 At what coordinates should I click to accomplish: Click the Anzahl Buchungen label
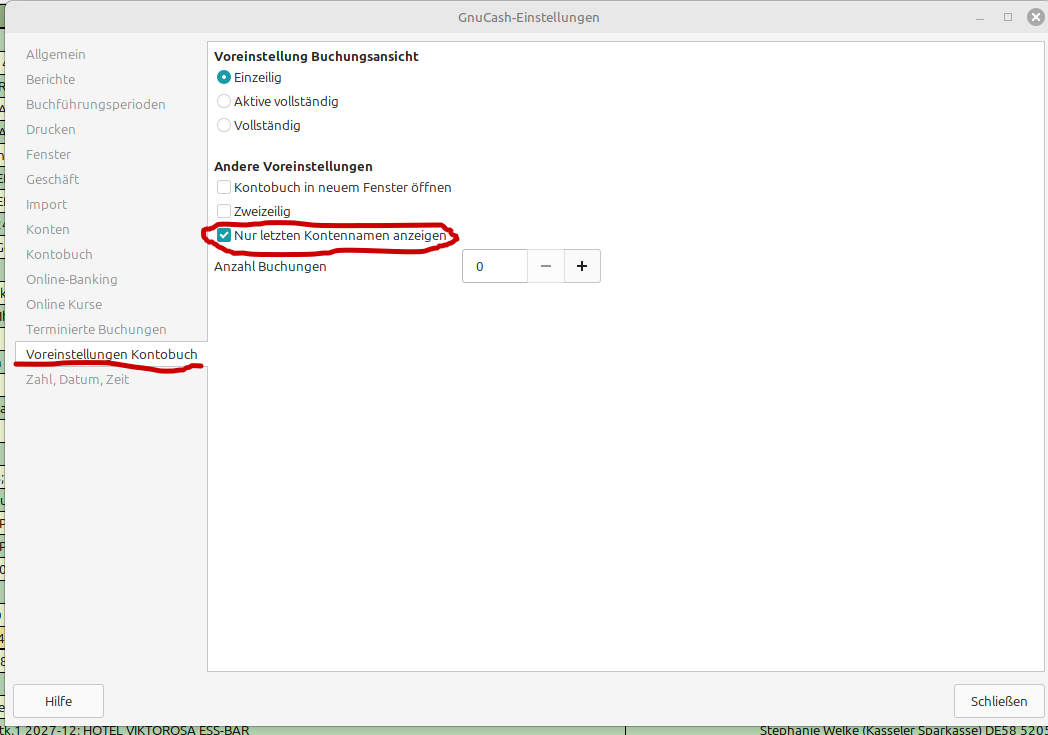[x=270, y=267]
